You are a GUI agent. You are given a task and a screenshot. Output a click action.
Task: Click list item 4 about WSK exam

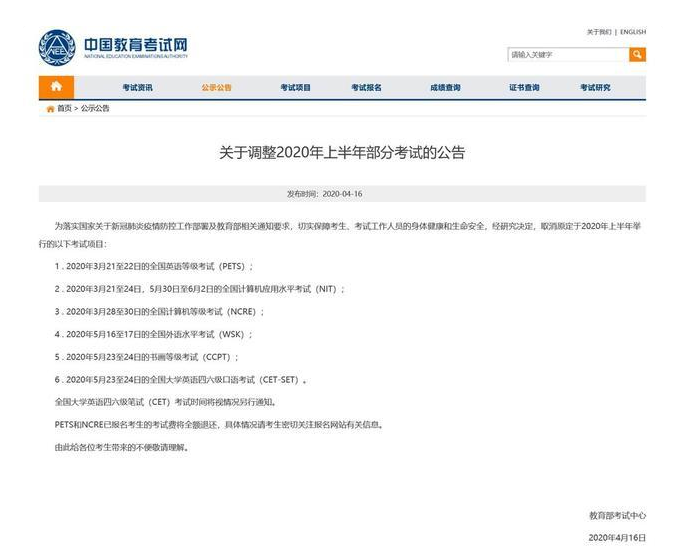[154, 334]
